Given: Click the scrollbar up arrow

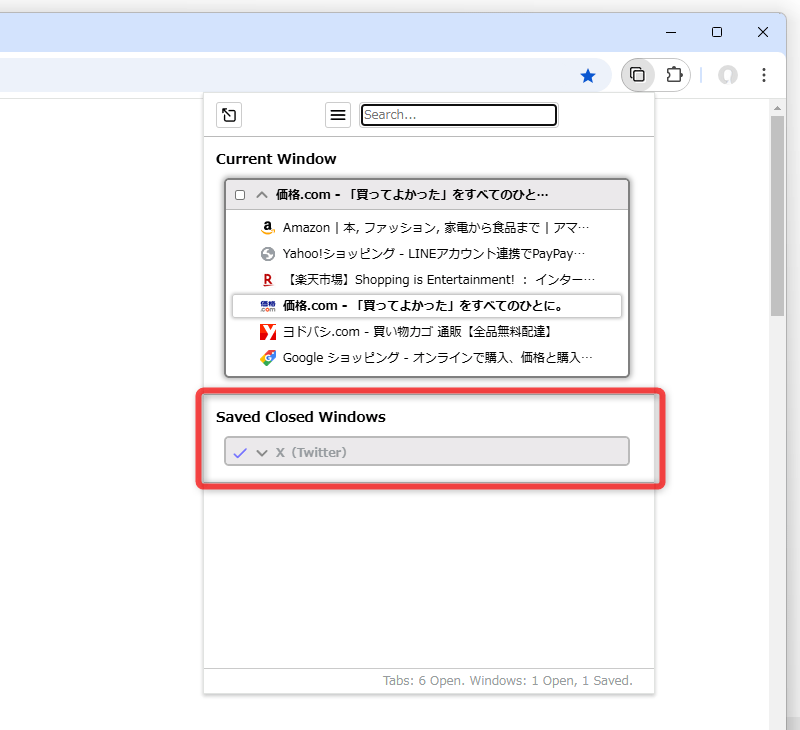Looking at the screenshot, I should [x=777, y=108].
